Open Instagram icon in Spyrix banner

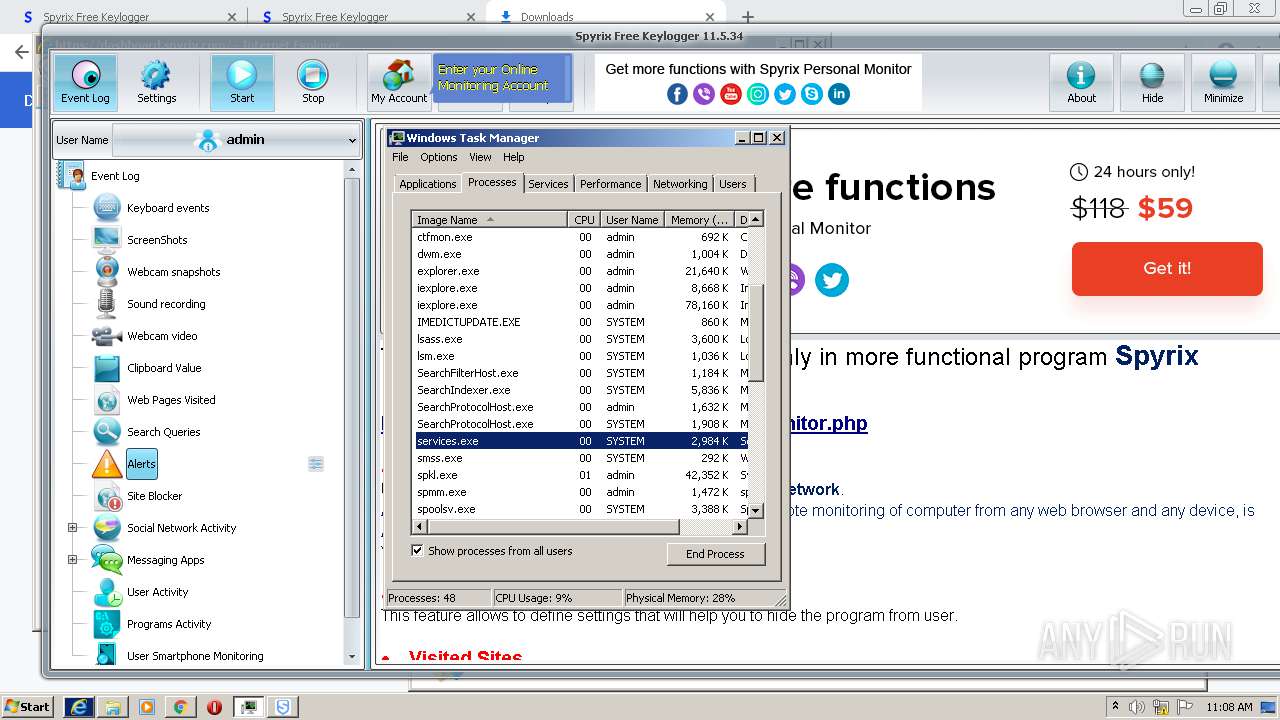click(758, 94)
